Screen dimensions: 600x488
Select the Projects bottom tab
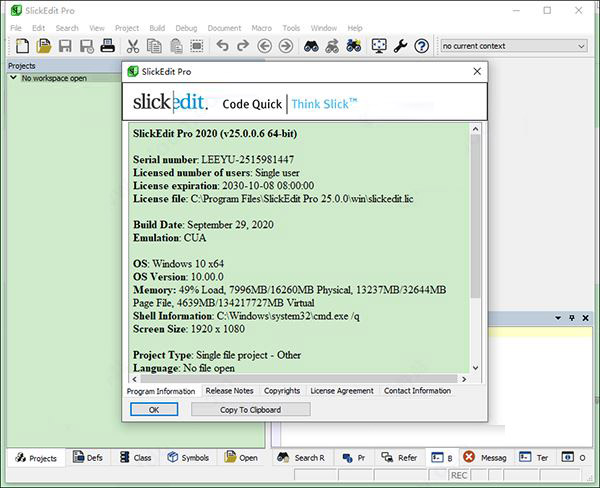(x=36, y=458)
